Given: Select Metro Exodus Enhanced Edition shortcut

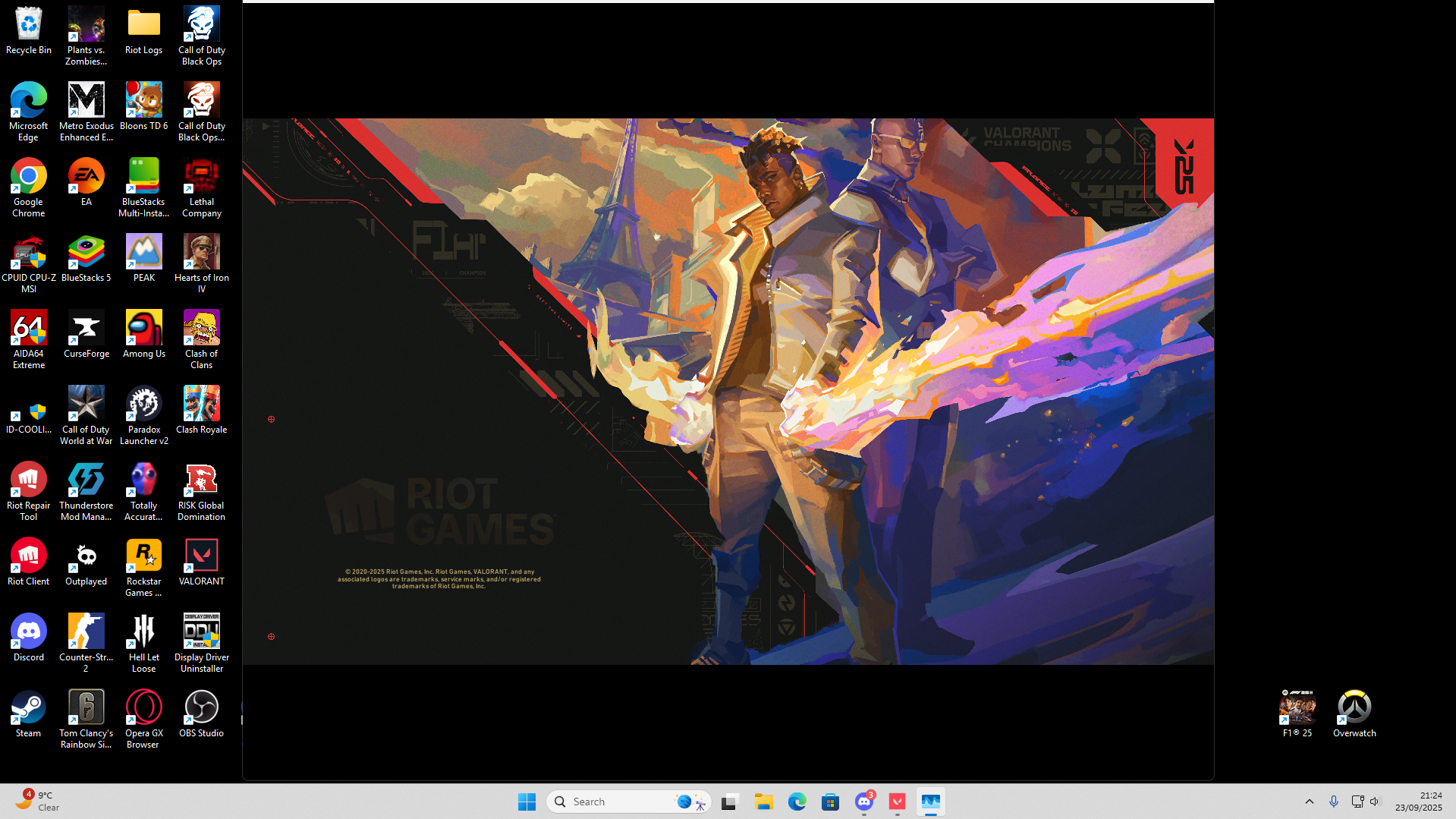Looking at the screenshot, I should tap(86, 112).
